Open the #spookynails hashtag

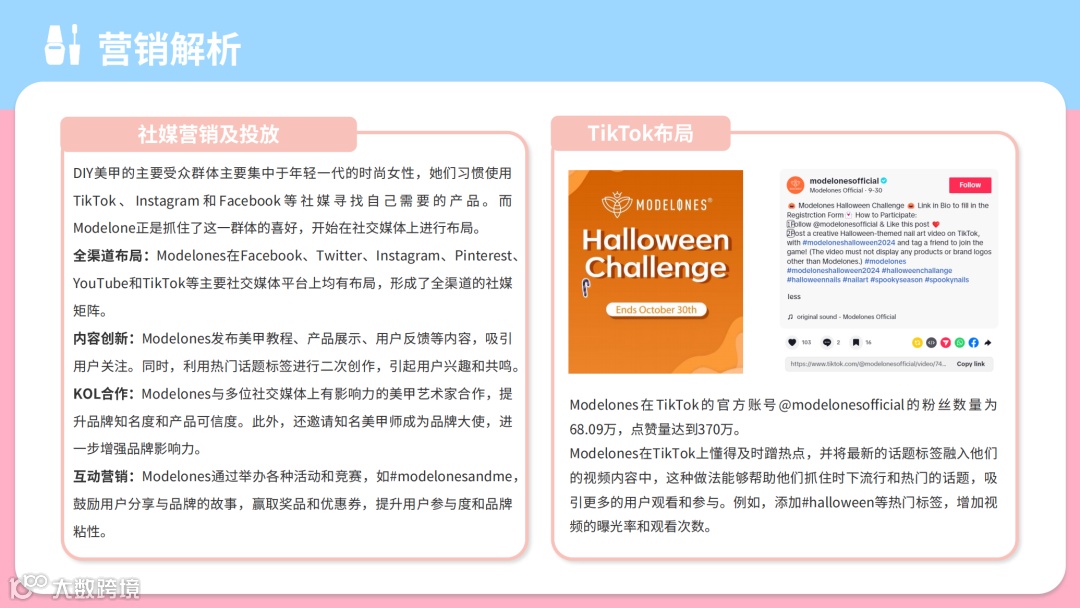(946, 280)
